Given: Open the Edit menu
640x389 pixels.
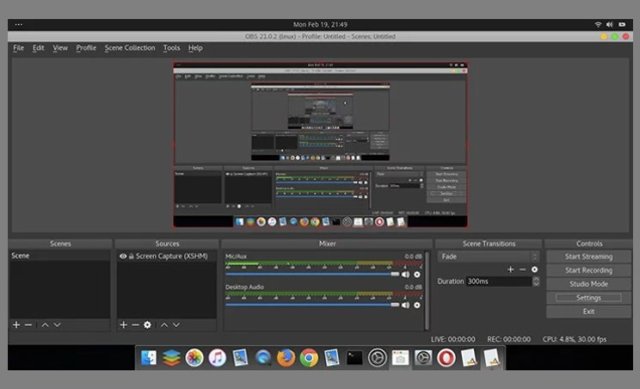Looking at the screenshot, I should (x=38, y=48).
